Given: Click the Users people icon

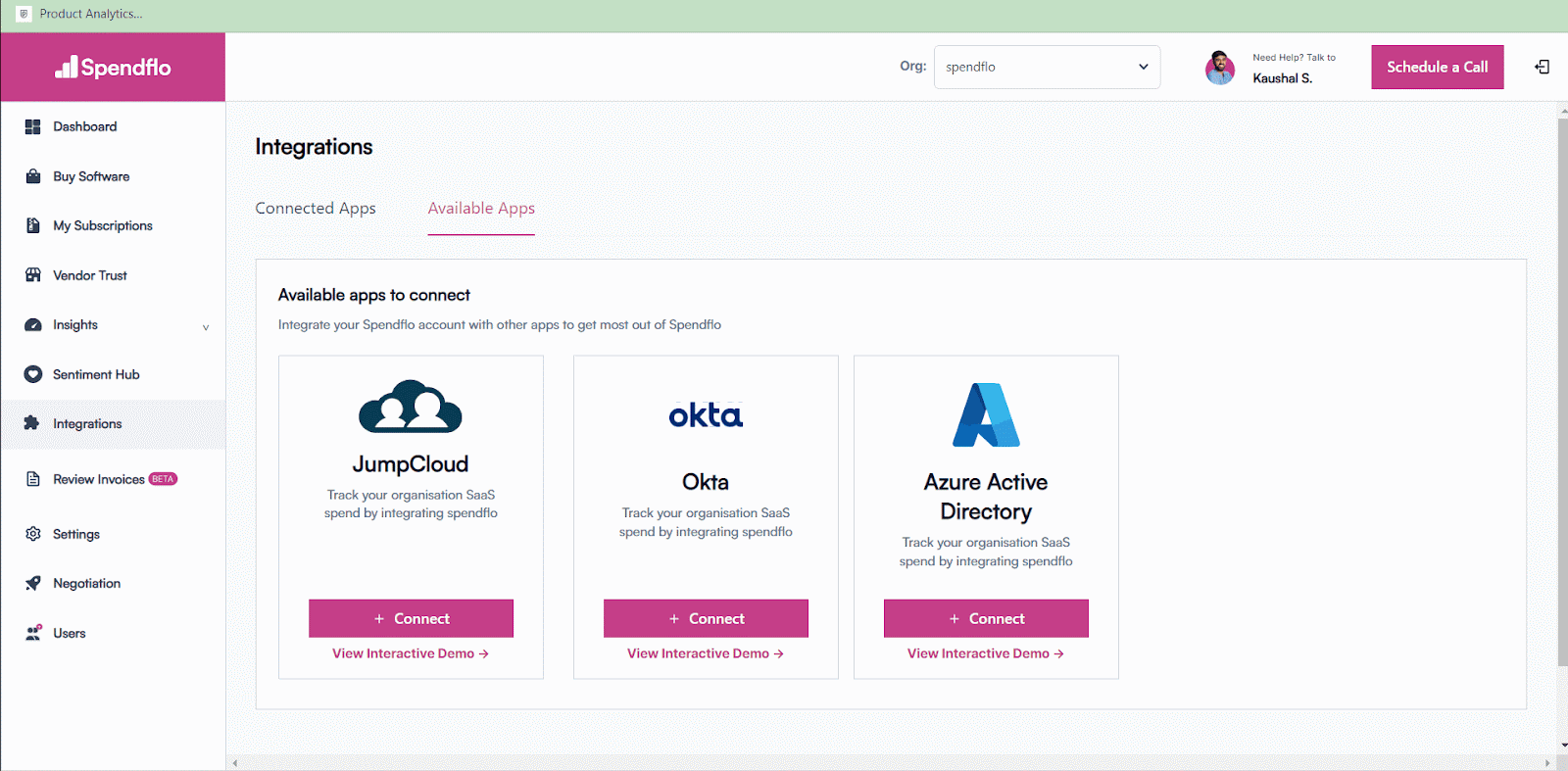Looking at the screenshot, I should pyautogui.click(x=32, y=633).
